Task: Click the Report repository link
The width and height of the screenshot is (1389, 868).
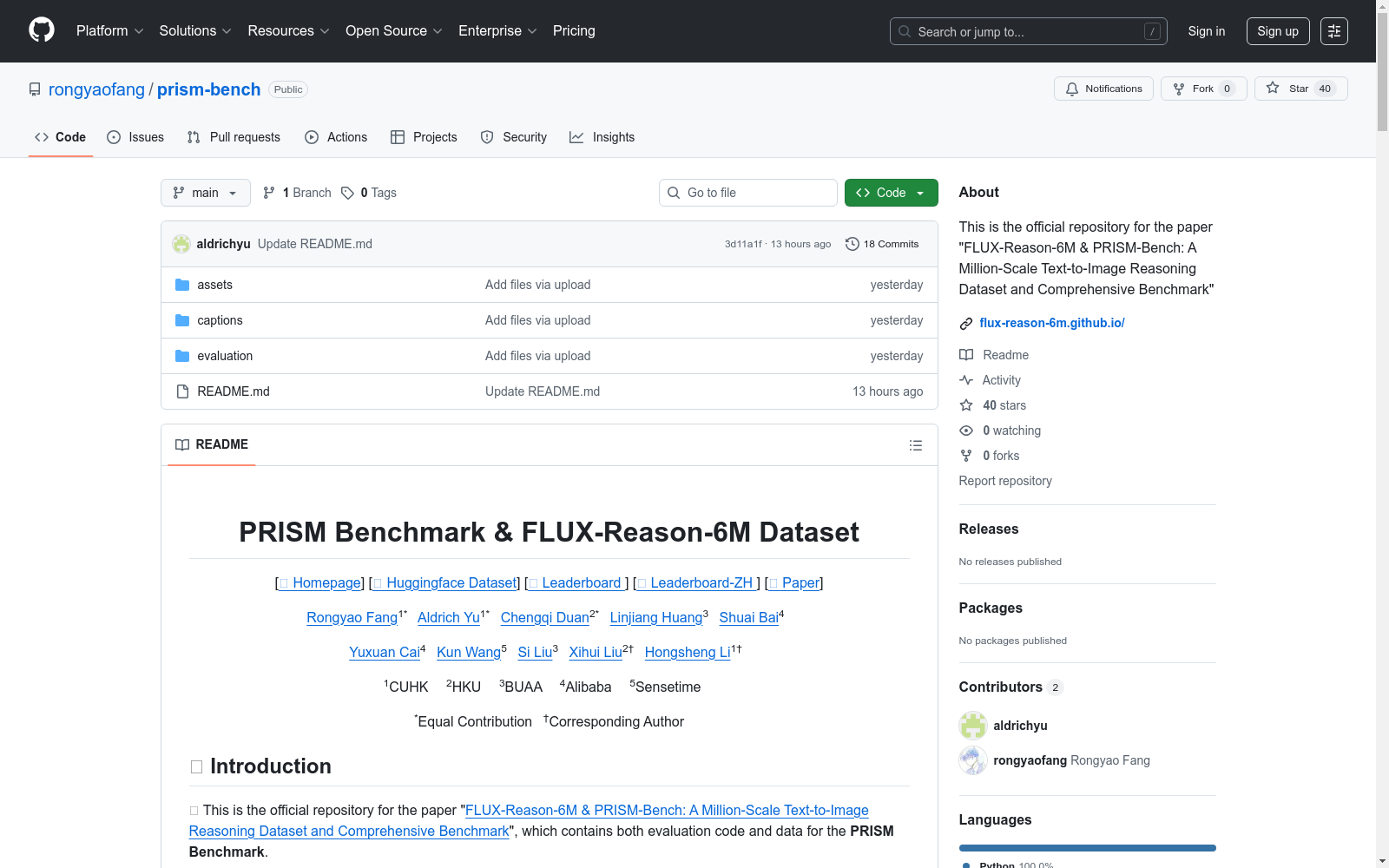Action: click(1005, 481)
